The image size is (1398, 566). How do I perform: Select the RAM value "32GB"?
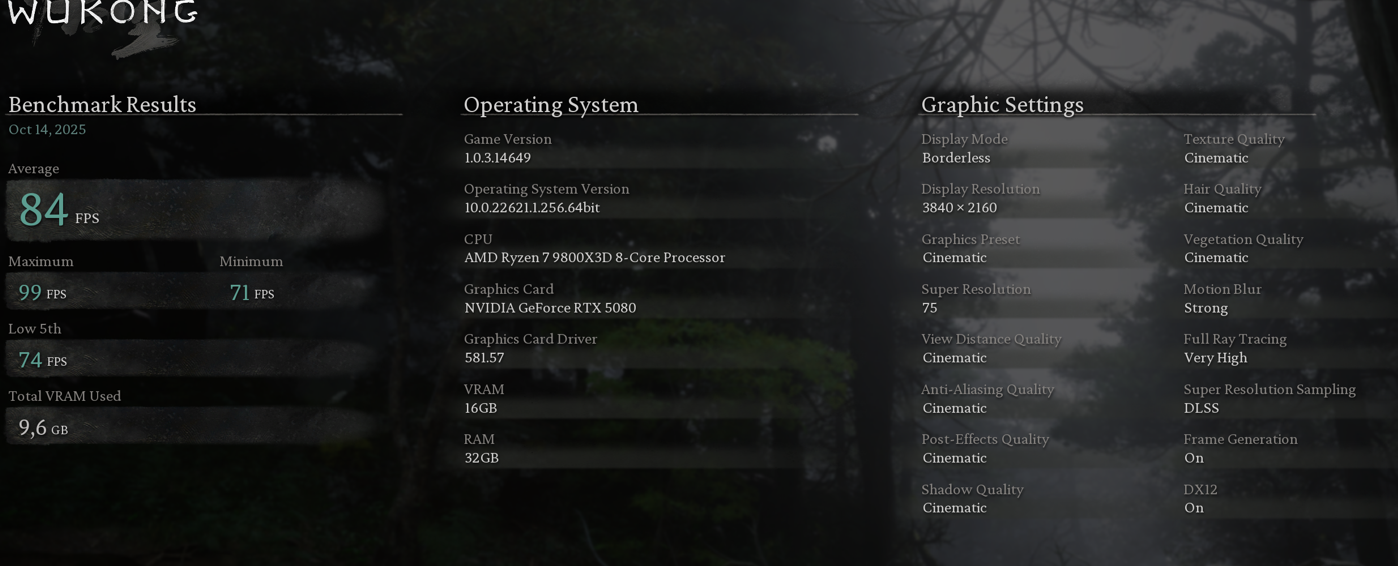(x=482, y=458)
